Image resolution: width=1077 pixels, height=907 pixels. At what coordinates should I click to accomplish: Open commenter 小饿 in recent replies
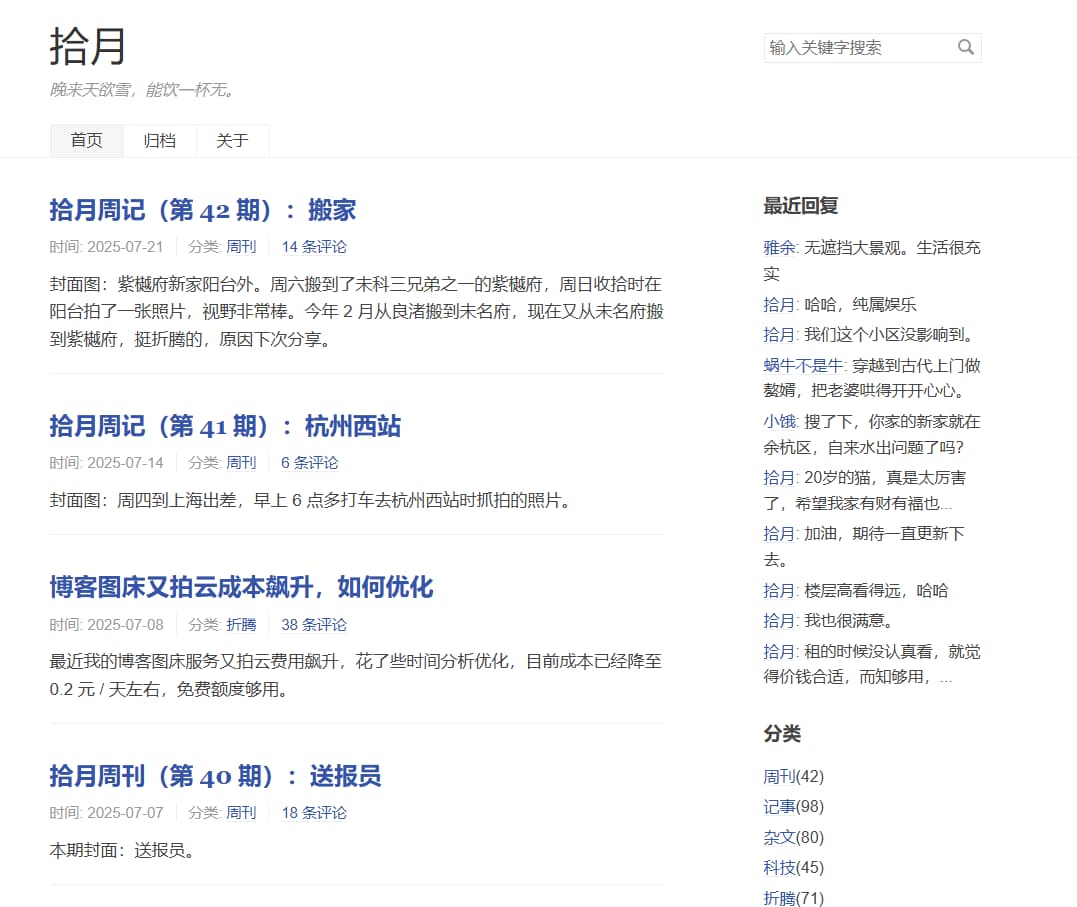click(x=780, y=422)
